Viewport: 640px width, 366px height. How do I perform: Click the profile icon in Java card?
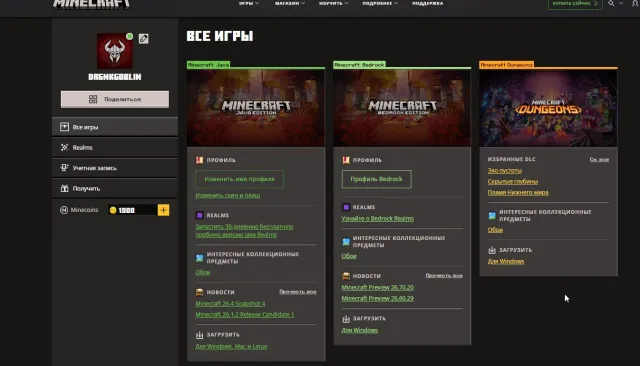coord(199,160)
